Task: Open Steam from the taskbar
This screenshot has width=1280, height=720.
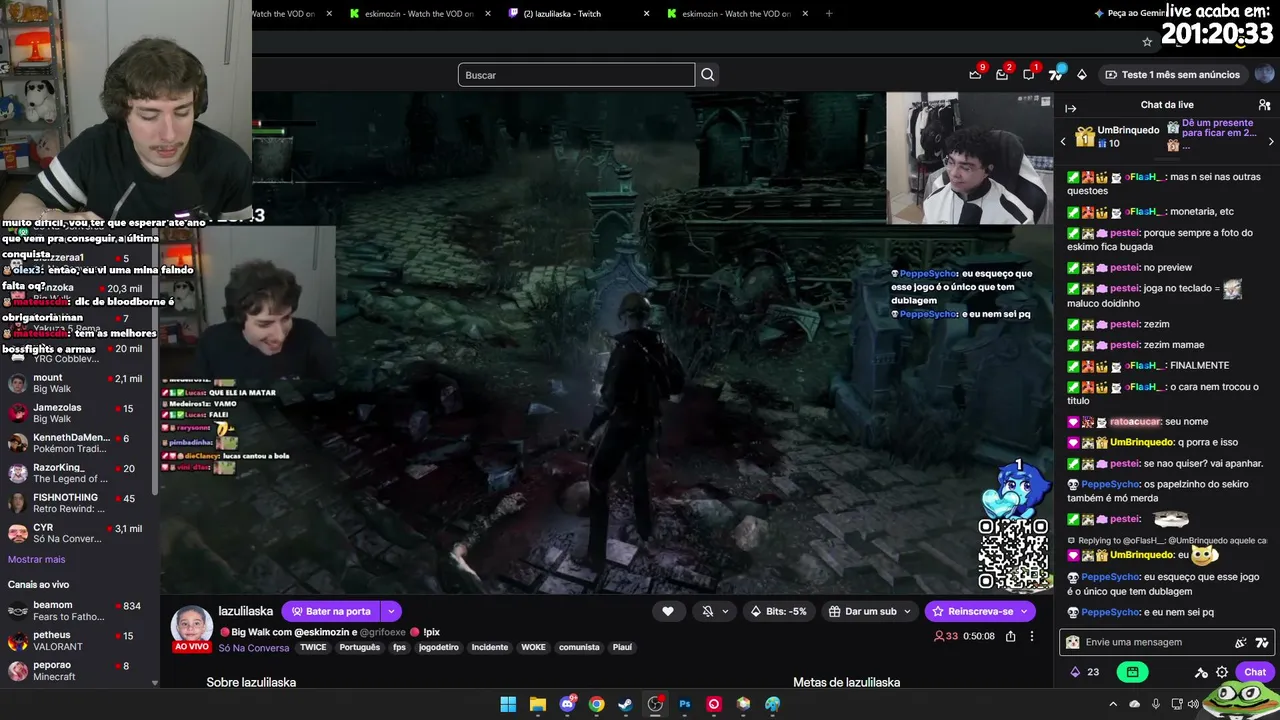Action: tap(625, 704)
